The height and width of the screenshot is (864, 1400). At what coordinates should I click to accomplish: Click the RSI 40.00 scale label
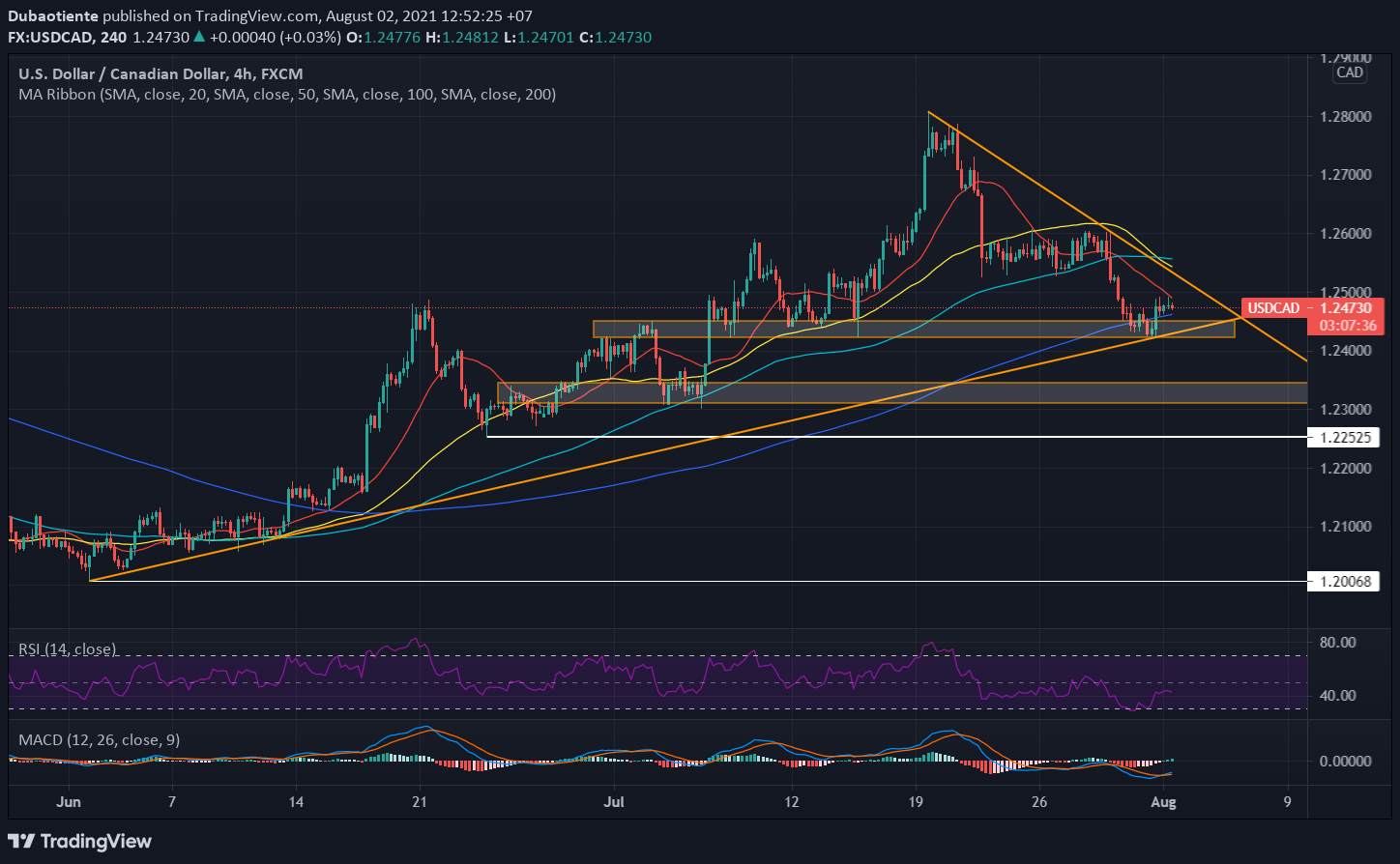(x=1339, y=695)
